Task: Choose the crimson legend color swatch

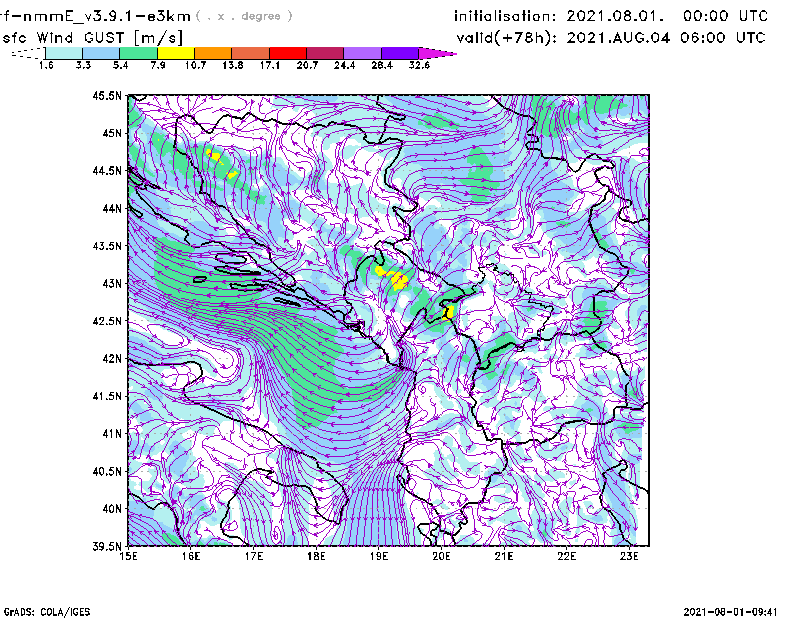Action: (325, 53)
